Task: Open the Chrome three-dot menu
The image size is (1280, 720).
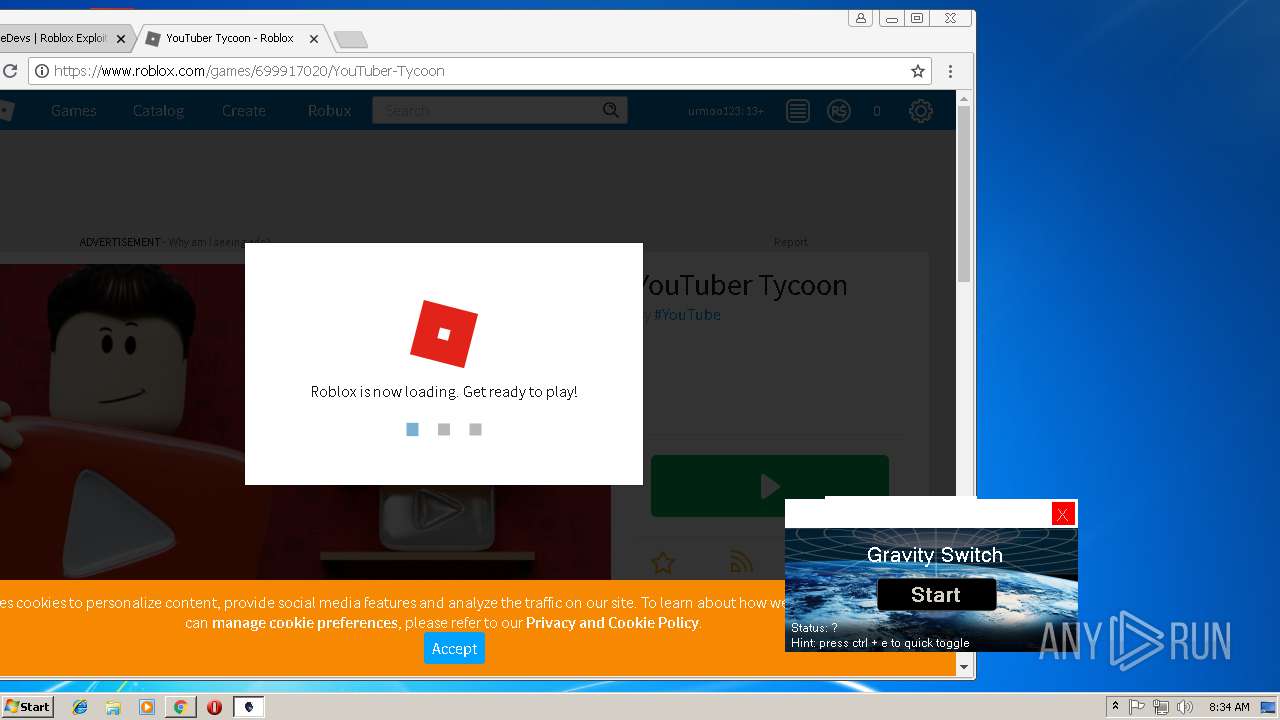Action: tap(950, 71)
